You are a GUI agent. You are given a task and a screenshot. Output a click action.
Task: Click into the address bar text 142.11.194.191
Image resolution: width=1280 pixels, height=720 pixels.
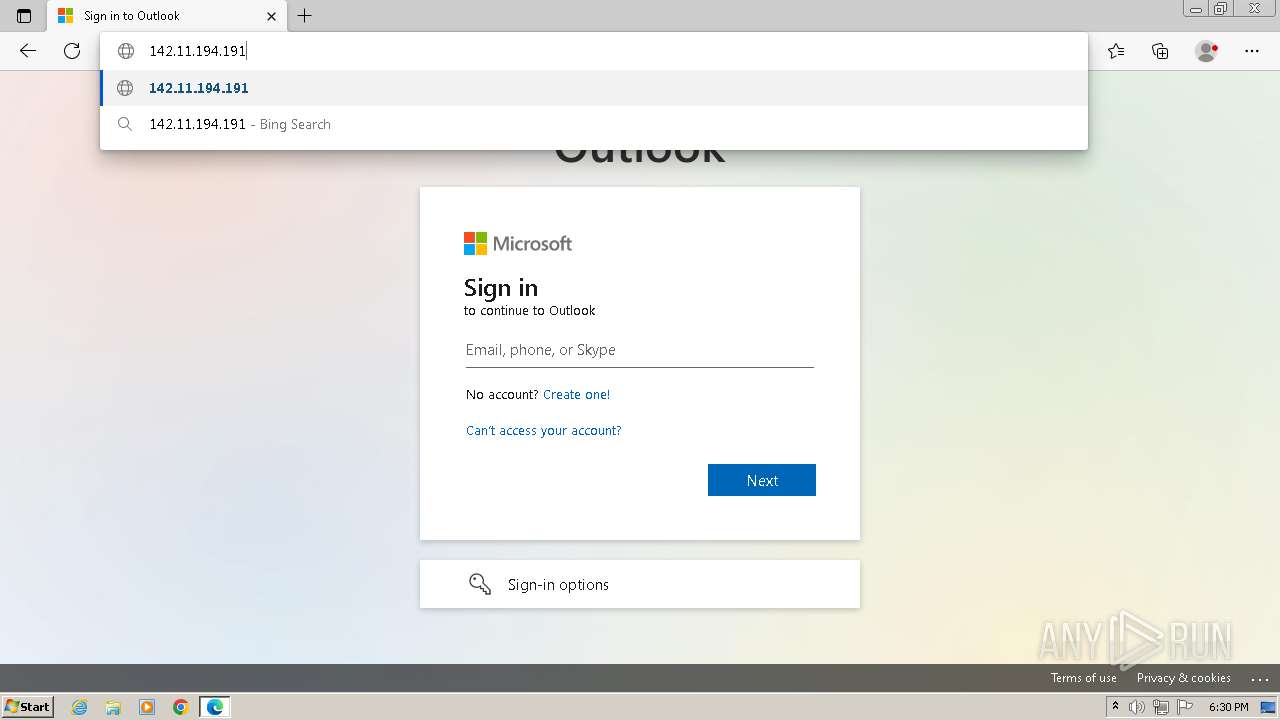[x=197, y=51]
